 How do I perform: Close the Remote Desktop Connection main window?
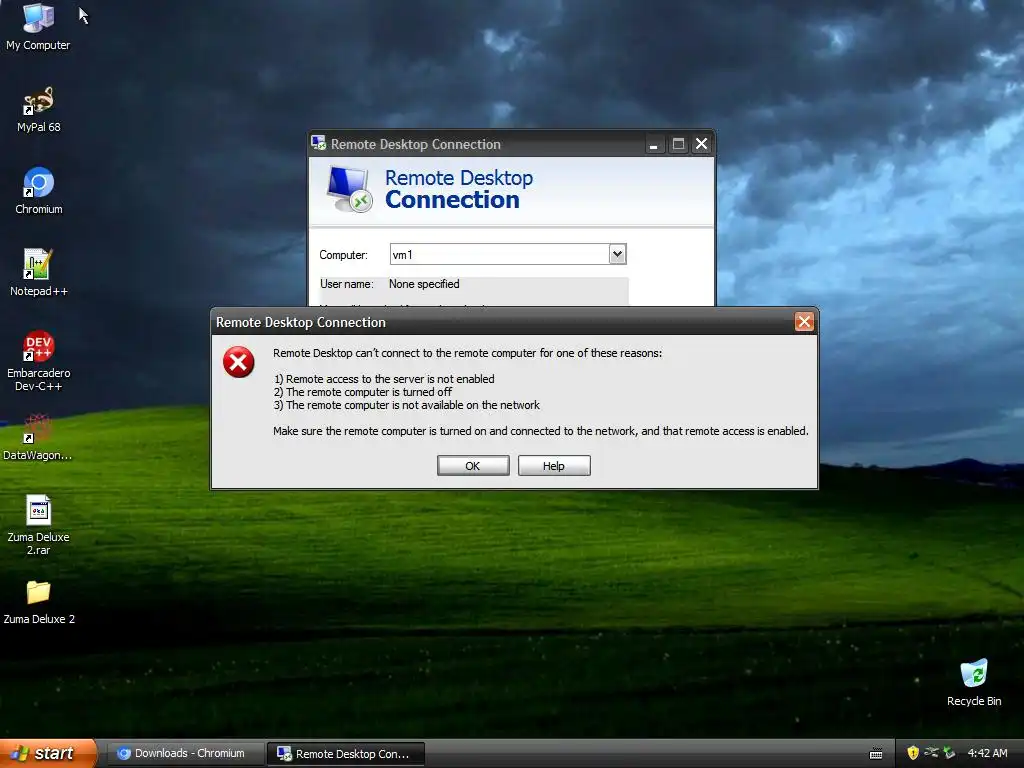click(x=701, y=144)
